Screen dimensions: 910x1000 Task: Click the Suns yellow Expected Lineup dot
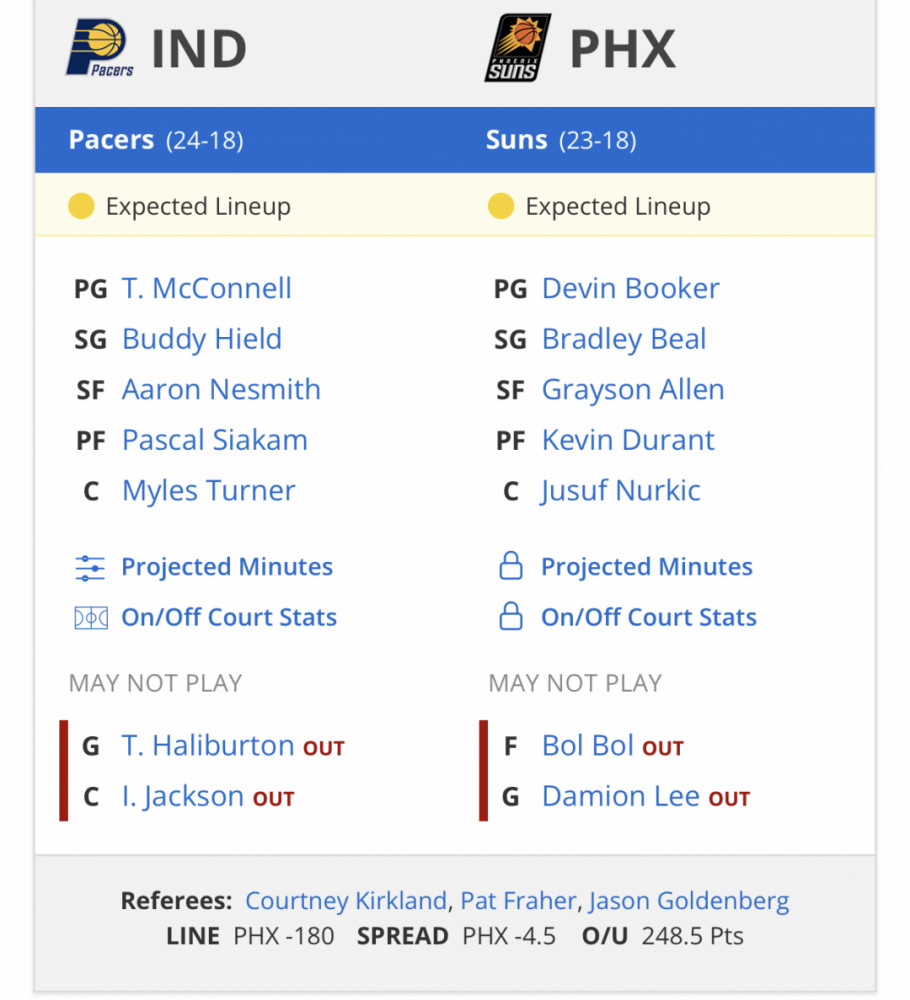(x=501, y=206)
